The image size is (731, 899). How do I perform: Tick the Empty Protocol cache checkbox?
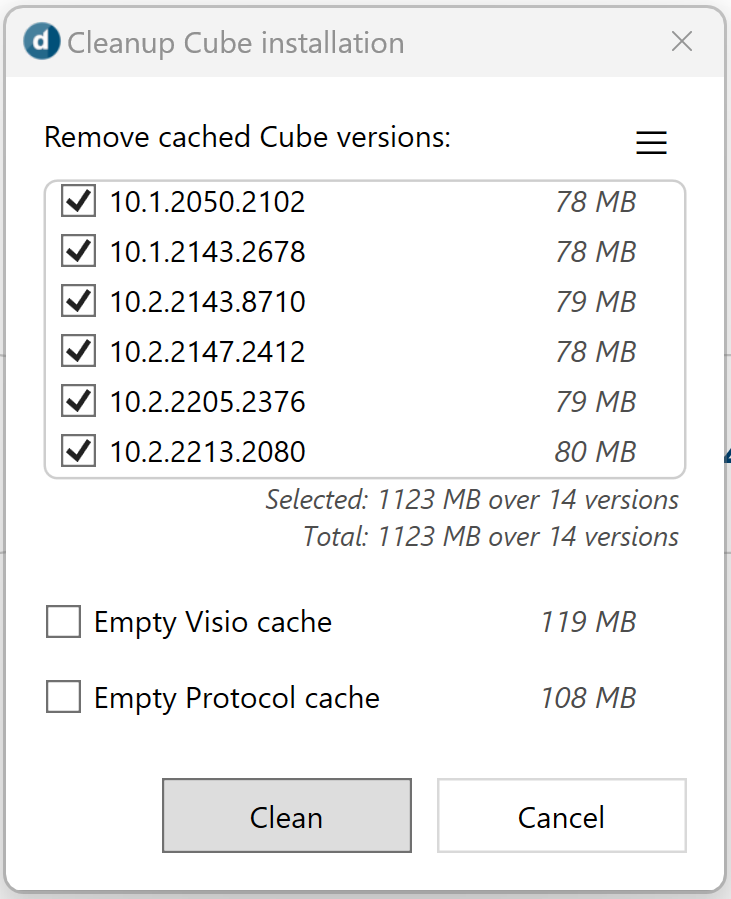pos(63,697)
